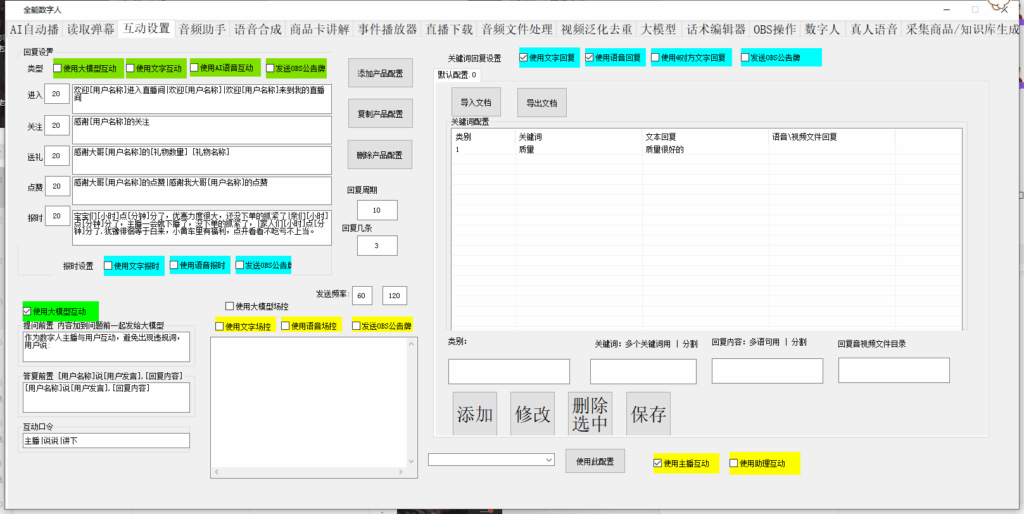Click the 导出文档 button
This screenshot has height=514, width=1024.
coord(542,103)
